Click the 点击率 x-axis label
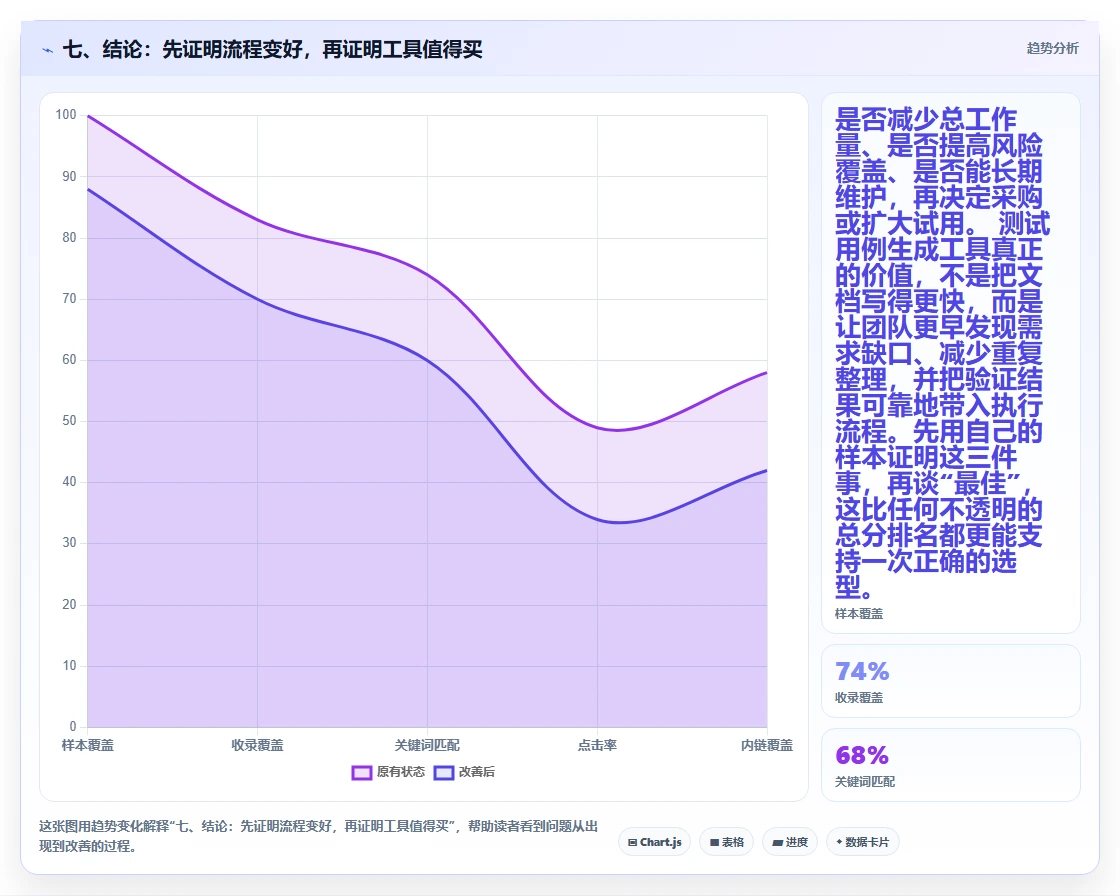This screenshot has height=896, width=1120. [597, 745]
